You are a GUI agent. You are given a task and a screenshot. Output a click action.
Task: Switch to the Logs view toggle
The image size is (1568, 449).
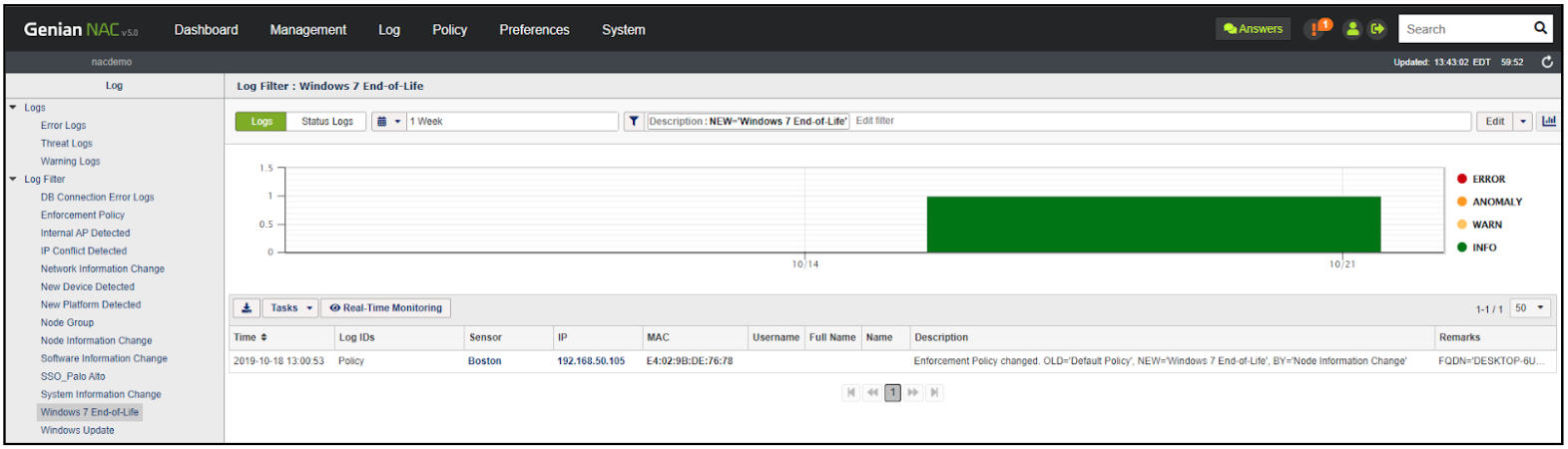261,122
